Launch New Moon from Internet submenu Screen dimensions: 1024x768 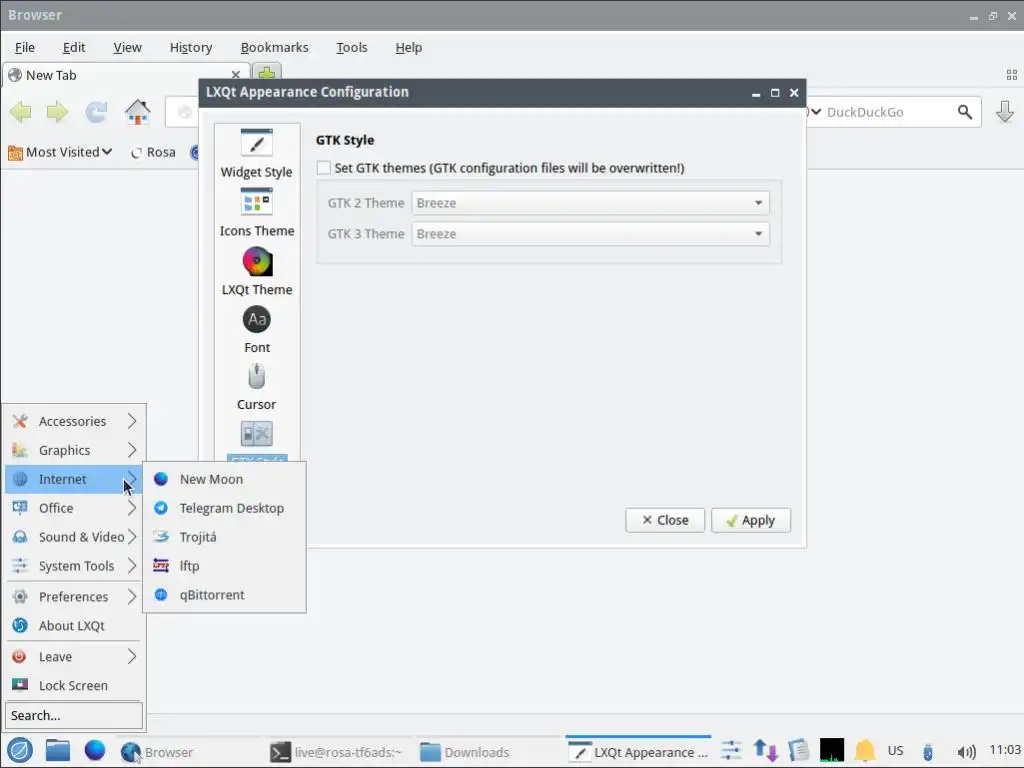[224, 479]
